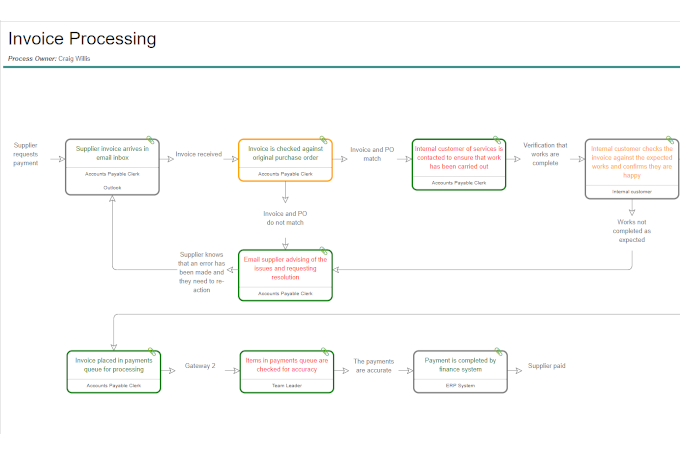680x454 pixels.
Task: Select 'Payment is completed by finance system' activity
Action: click(x=460, y=372)
